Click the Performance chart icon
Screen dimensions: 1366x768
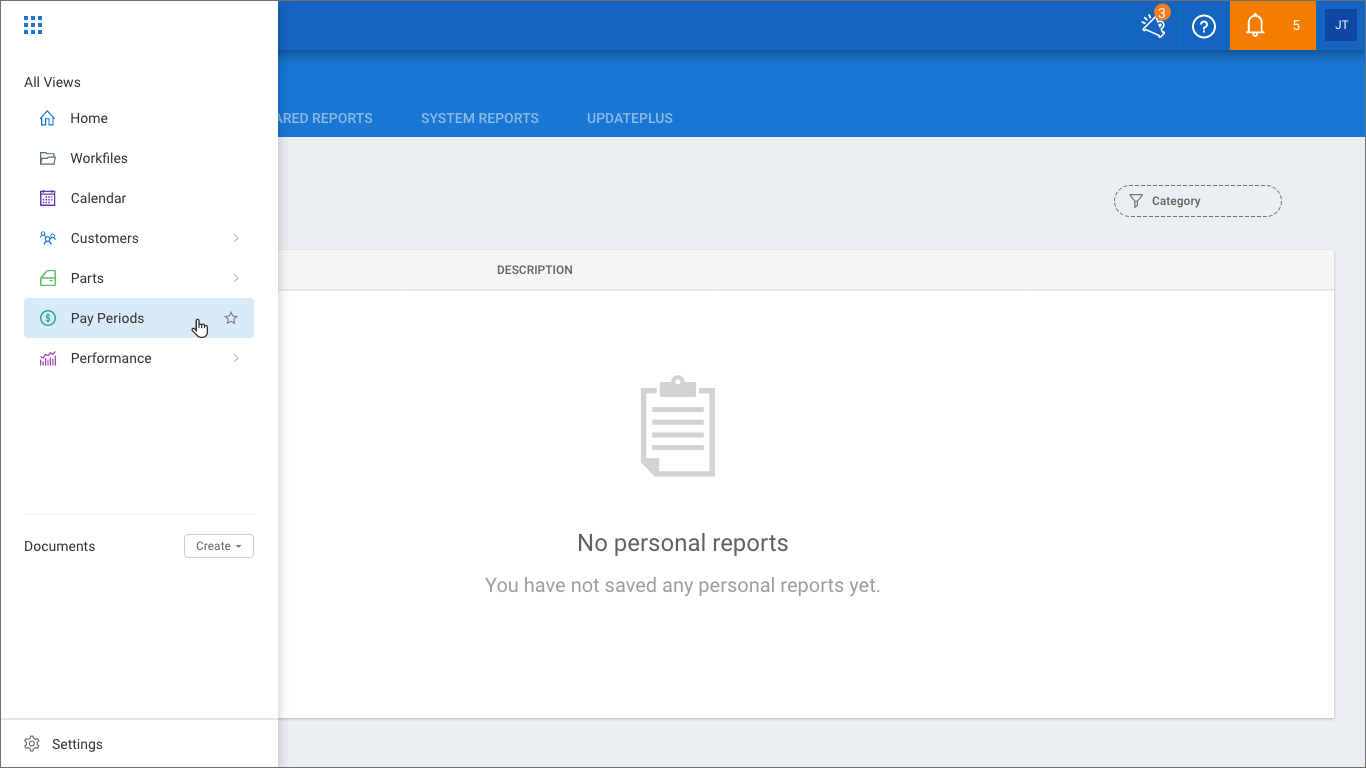[47, 358]
